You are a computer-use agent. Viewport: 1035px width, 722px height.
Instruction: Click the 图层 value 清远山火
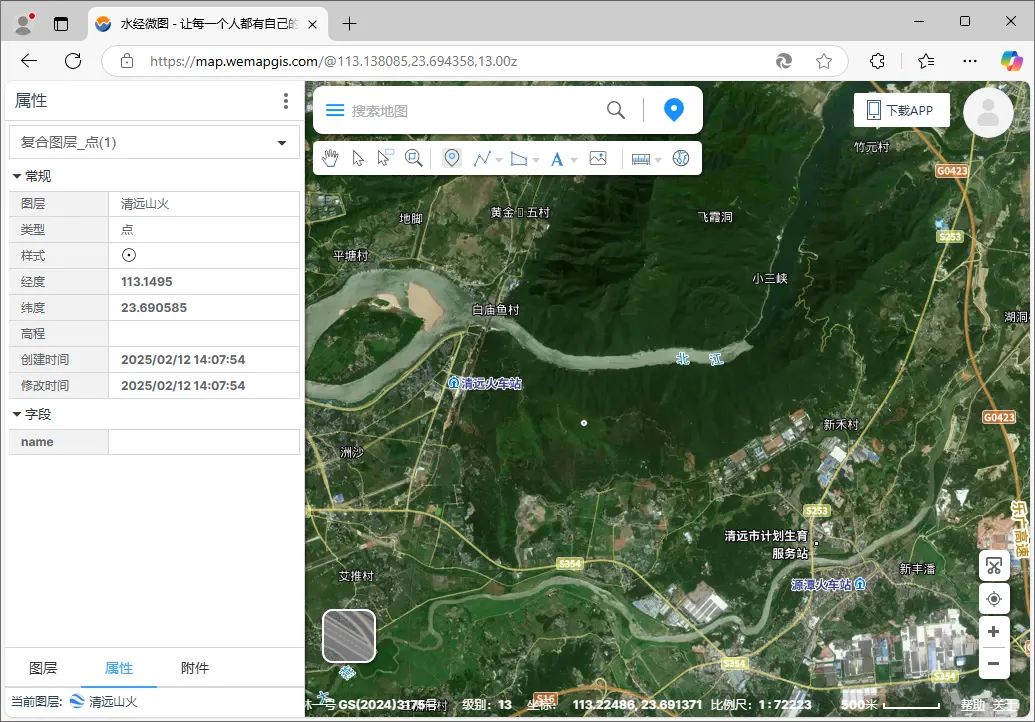(x=145, y=204)
